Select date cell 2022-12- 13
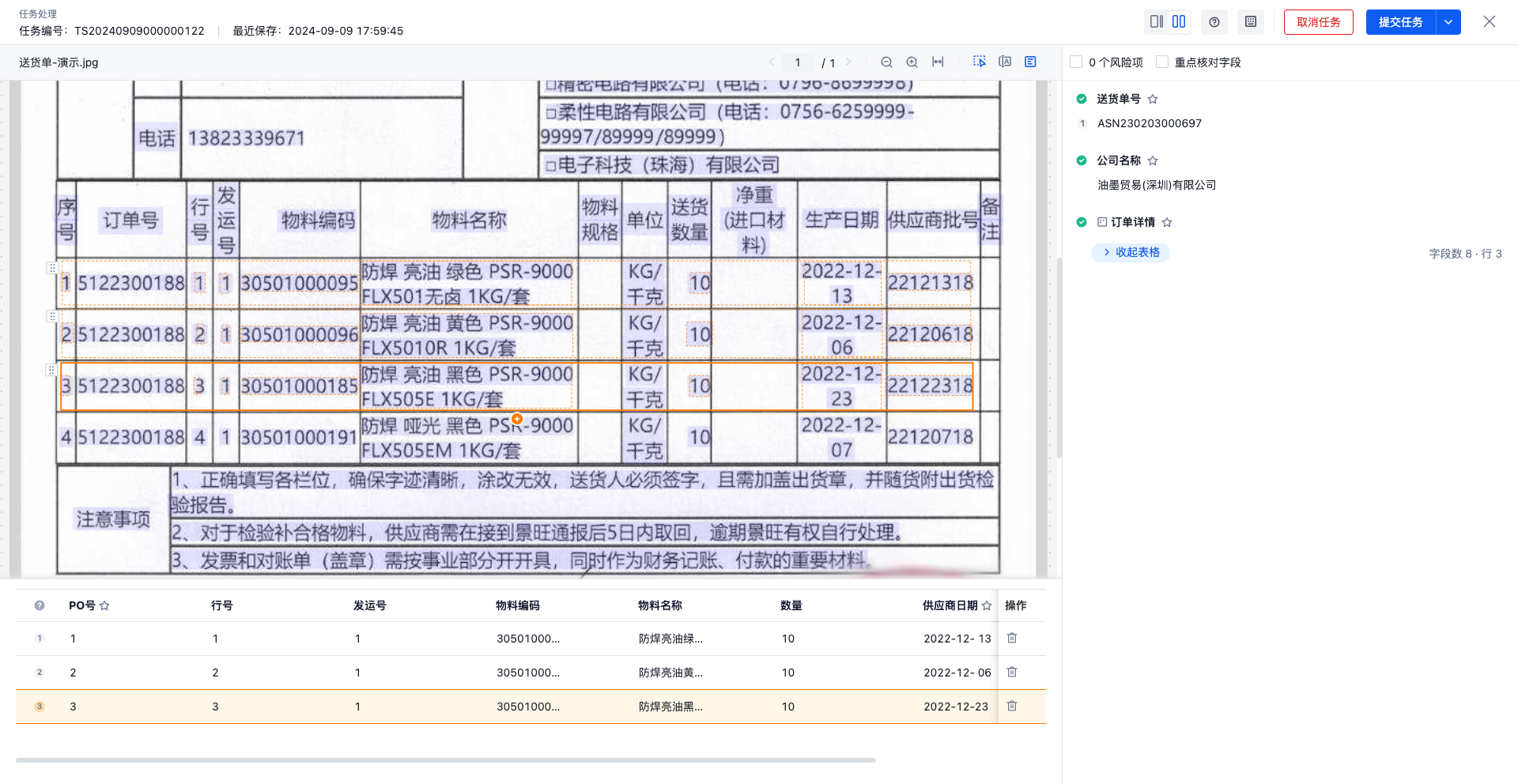The width and height of the screenshot is (1518, 784). (957, 639)
